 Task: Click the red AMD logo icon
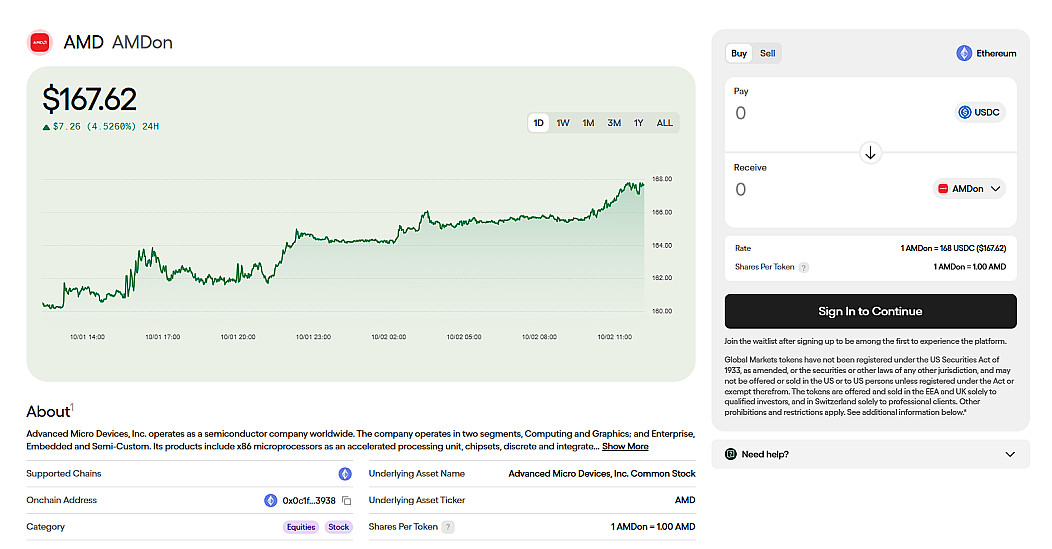pyautogui.click(x=40, y=42)
